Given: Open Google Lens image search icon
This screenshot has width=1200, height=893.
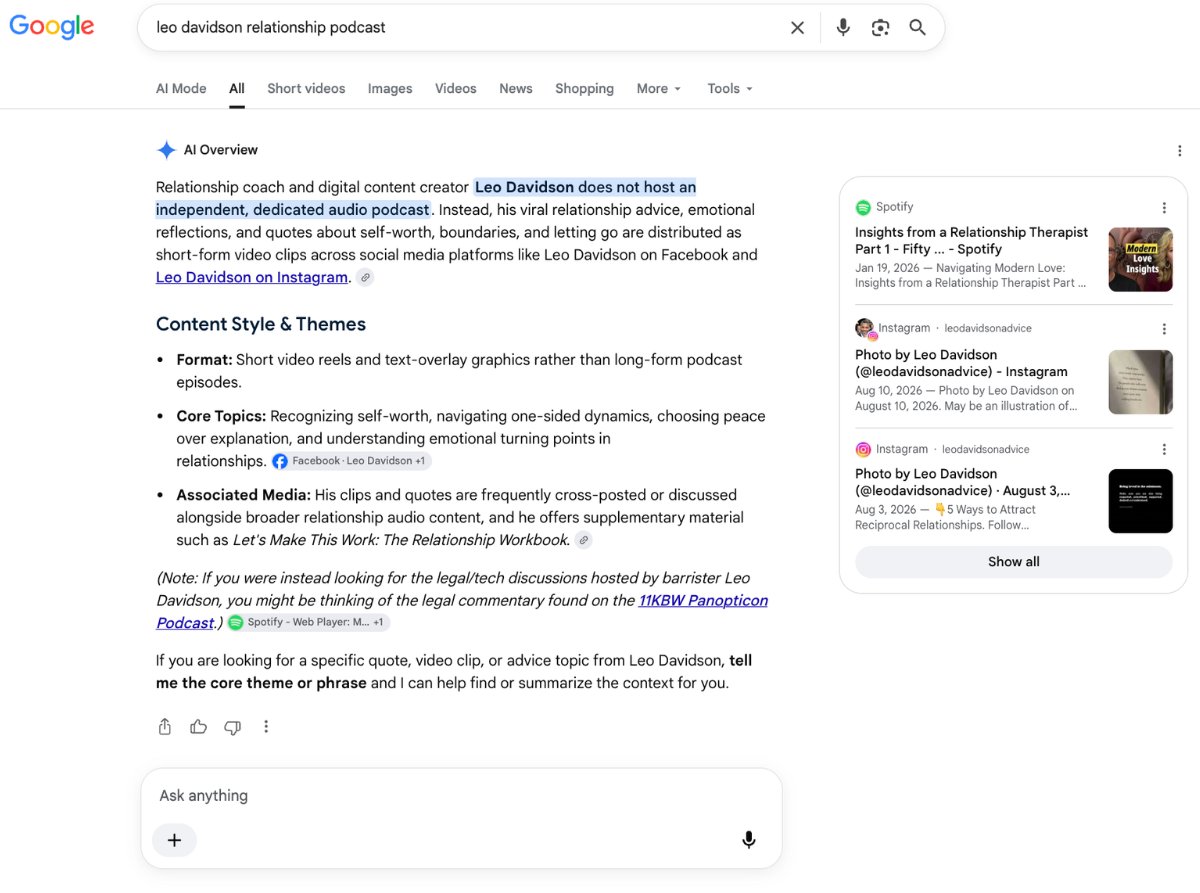Looking at the screenshot, I should click(x=880, y=28).
